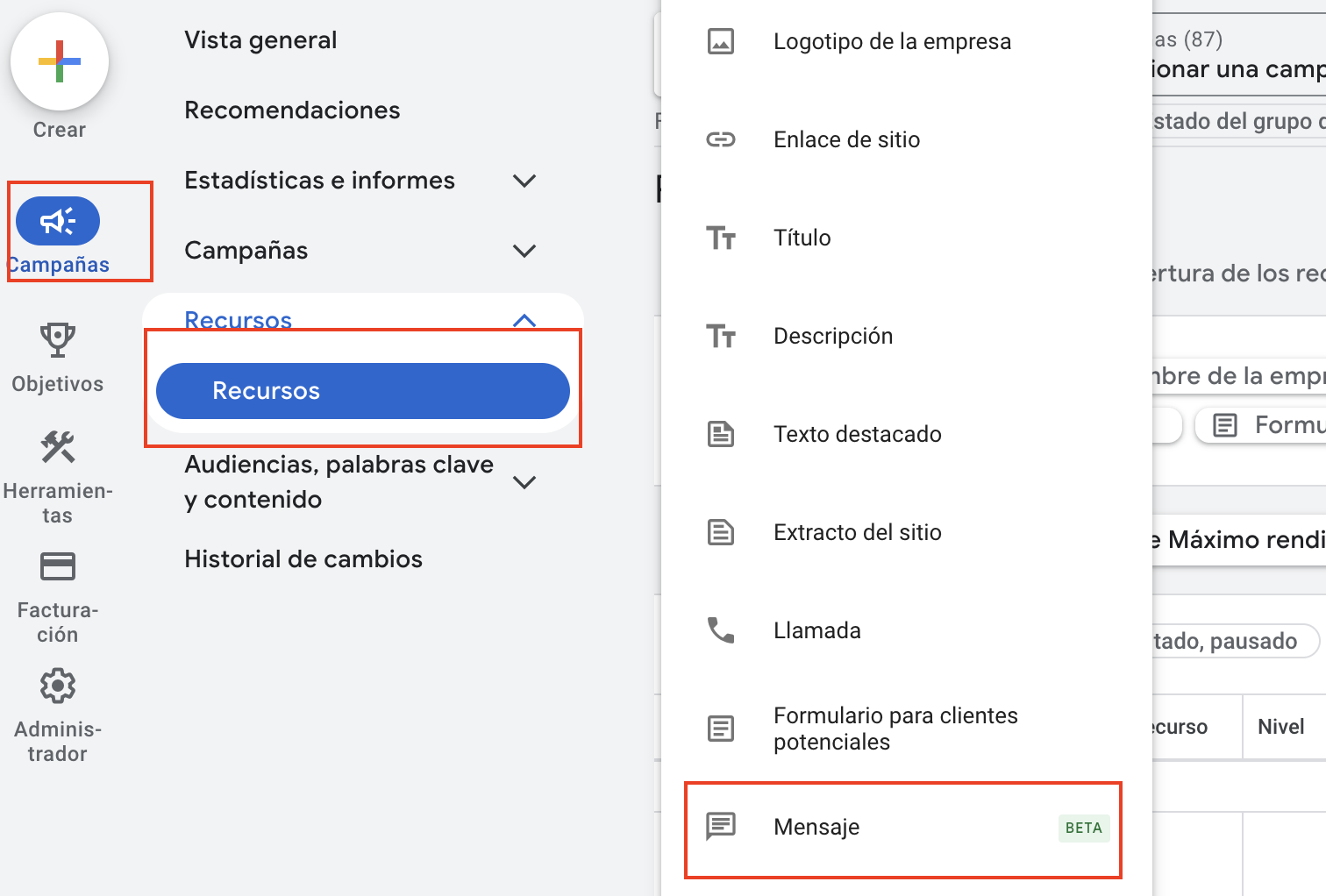
Task: Select the Descripción asset option
Action: pyautogui.click(x=832, y=336)
